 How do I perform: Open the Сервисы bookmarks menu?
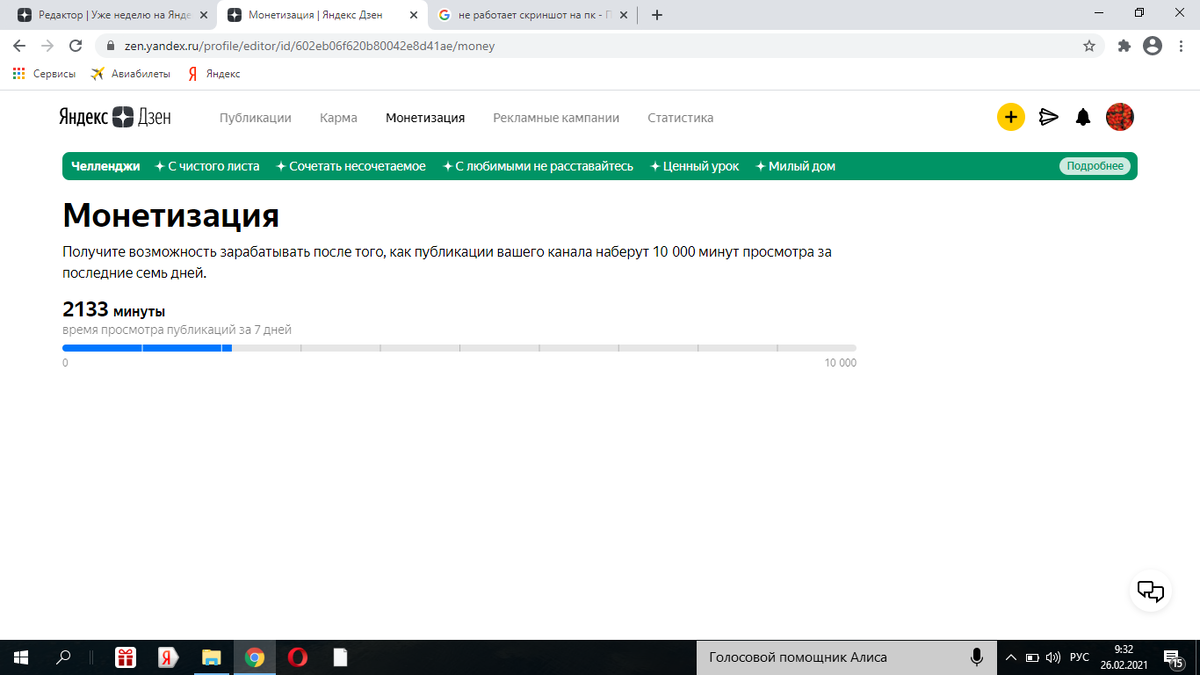coord(45,73)
